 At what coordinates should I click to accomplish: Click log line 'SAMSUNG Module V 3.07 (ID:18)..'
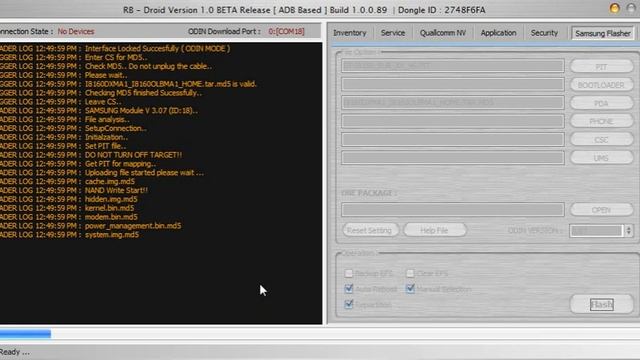[141, 111]
